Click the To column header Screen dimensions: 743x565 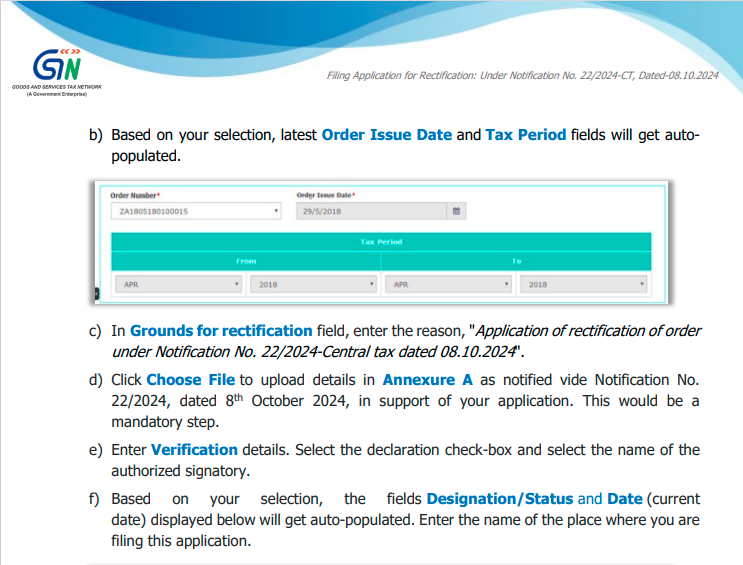point(516,261)
